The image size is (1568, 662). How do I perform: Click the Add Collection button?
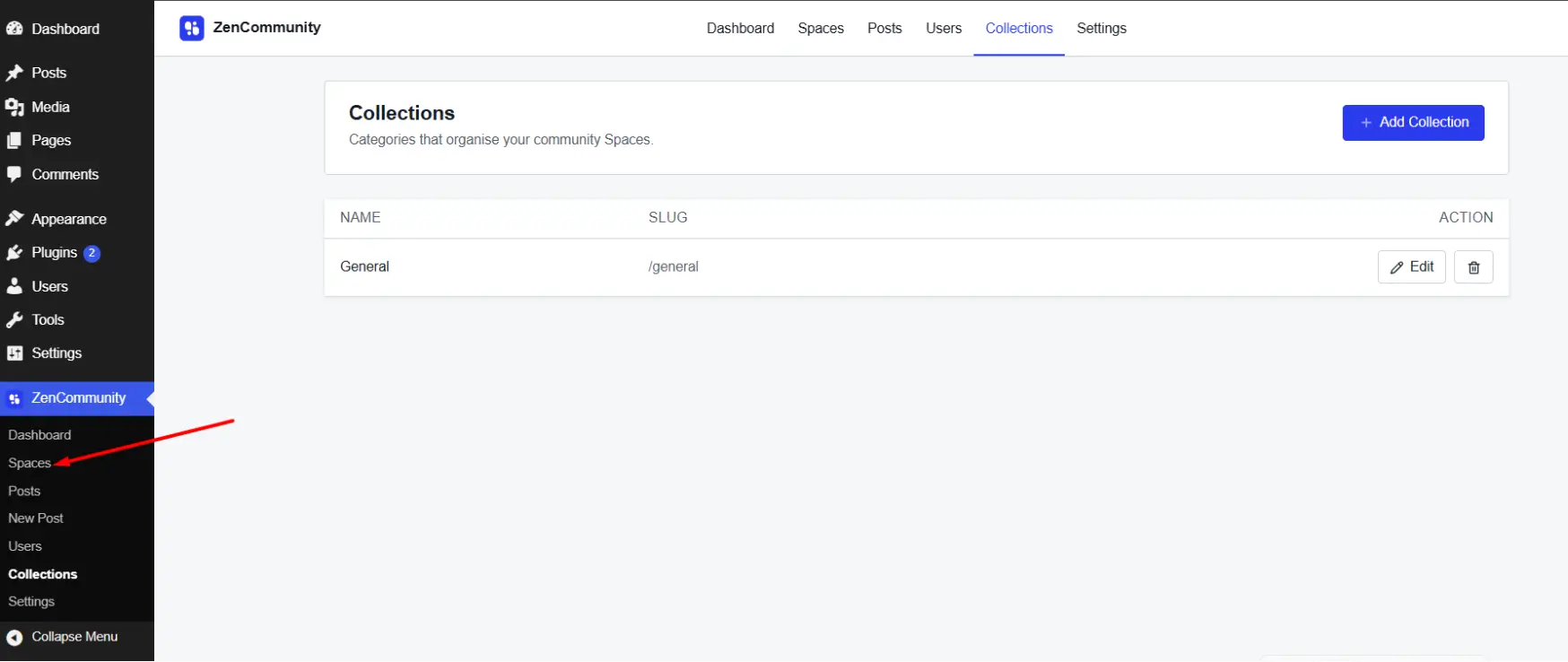pos(1413,123)
